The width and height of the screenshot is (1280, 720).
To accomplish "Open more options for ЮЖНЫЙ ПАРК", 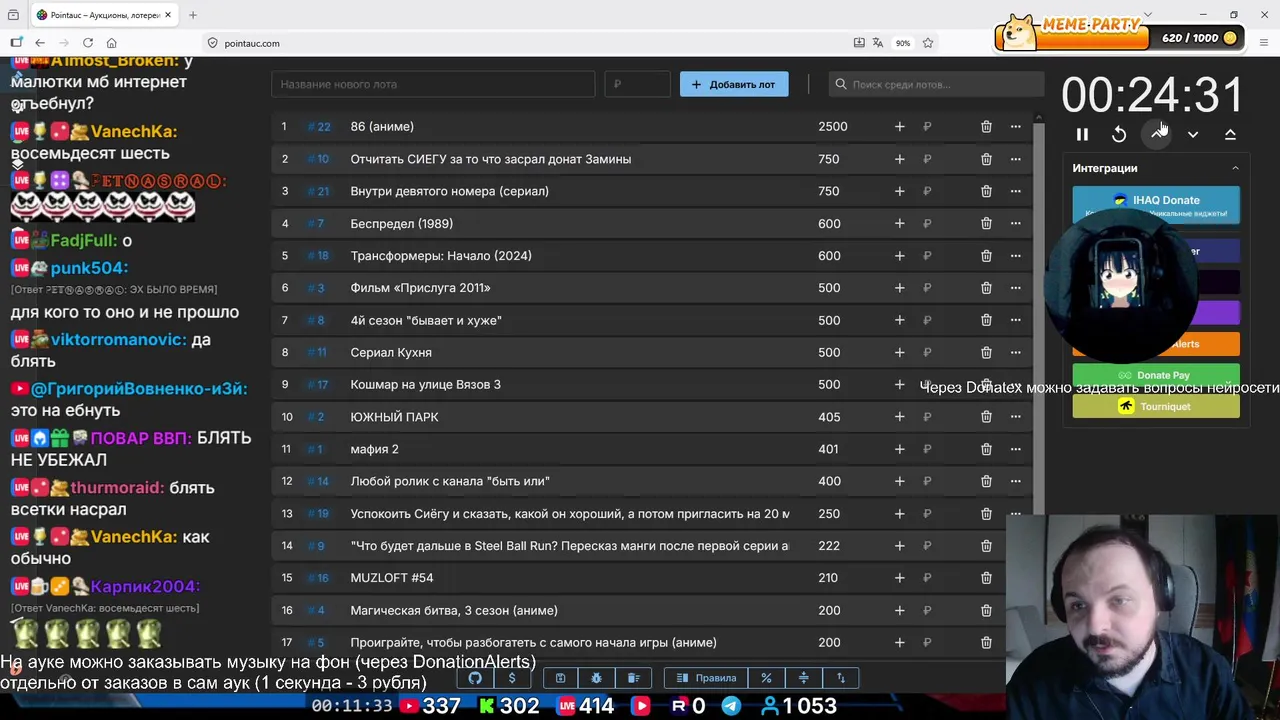I will click(x=1015, y=416).
